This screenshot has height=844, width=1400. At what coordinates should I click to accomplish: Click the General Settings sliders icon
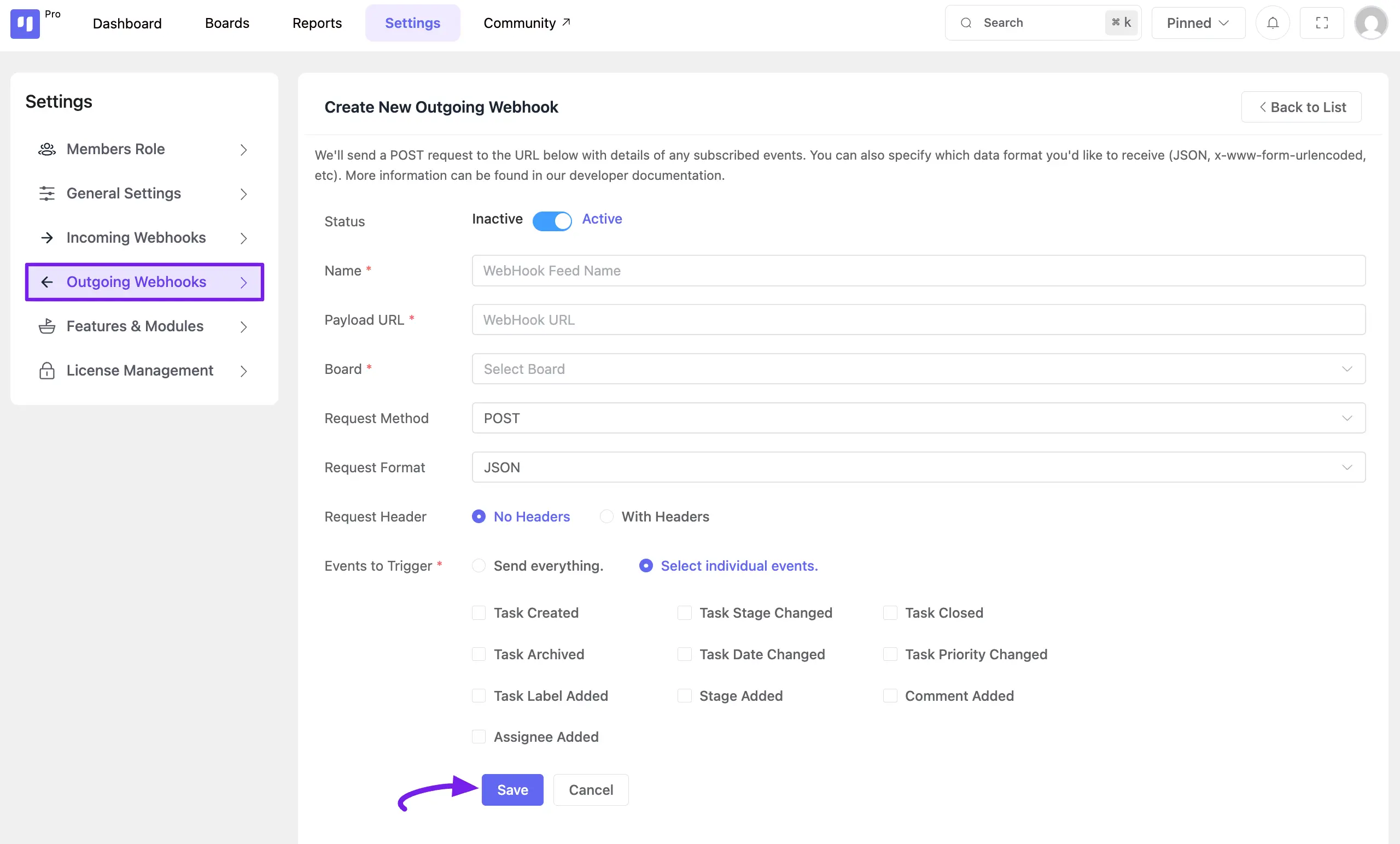46,194
